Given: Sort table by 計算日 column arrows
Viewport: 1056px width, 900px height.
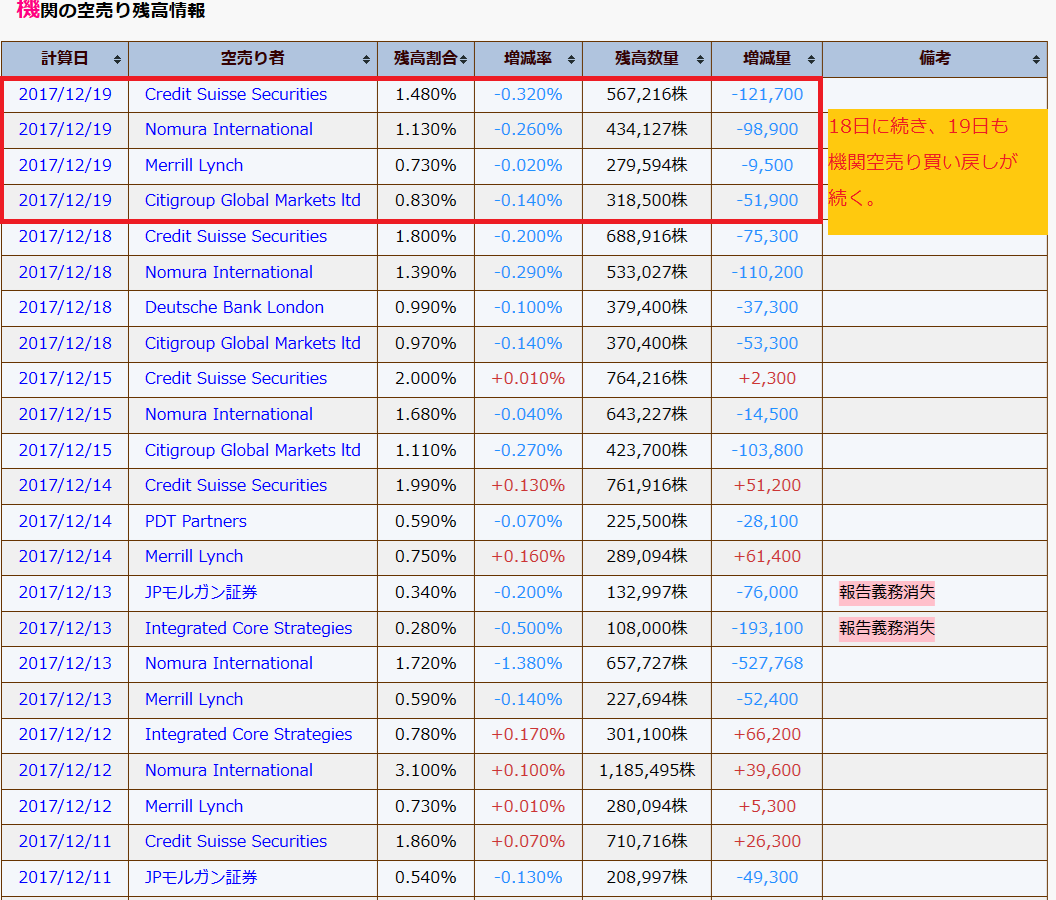Looking at the screenshot, I should 117,59.
